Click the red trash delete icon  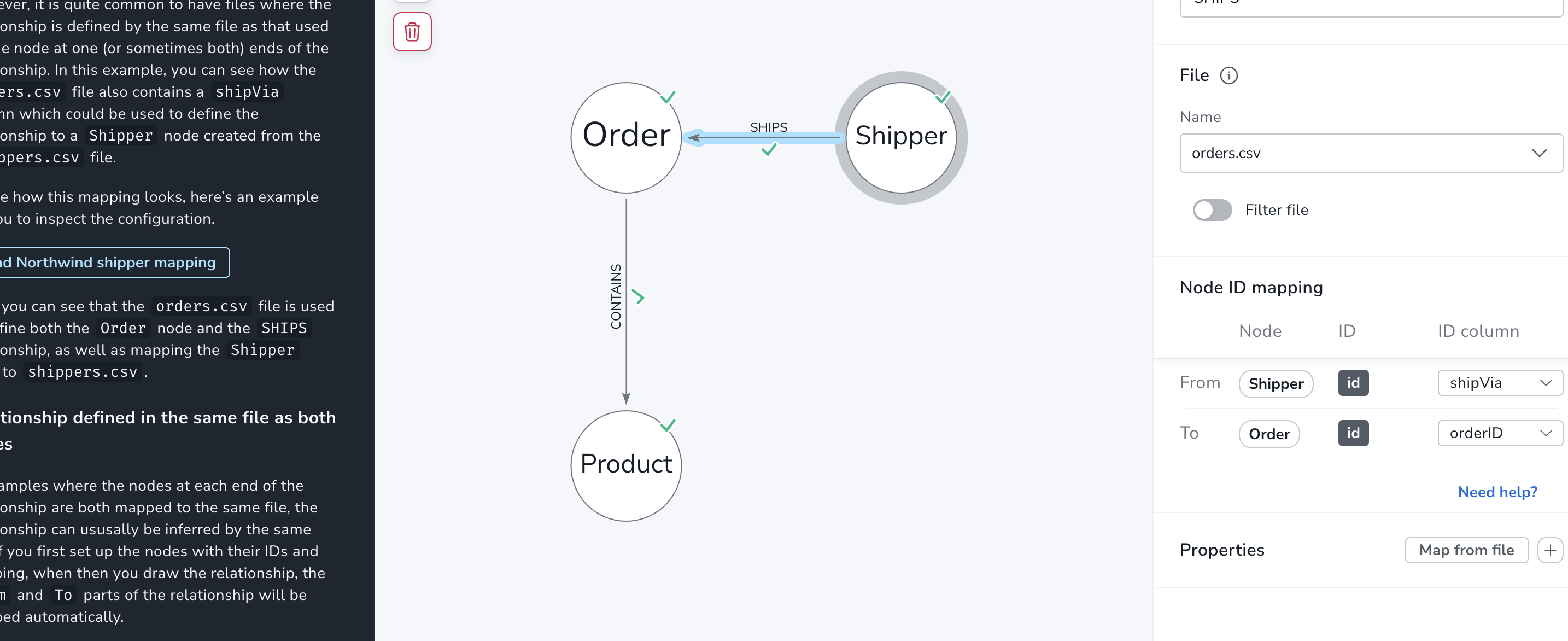[412, 32]
